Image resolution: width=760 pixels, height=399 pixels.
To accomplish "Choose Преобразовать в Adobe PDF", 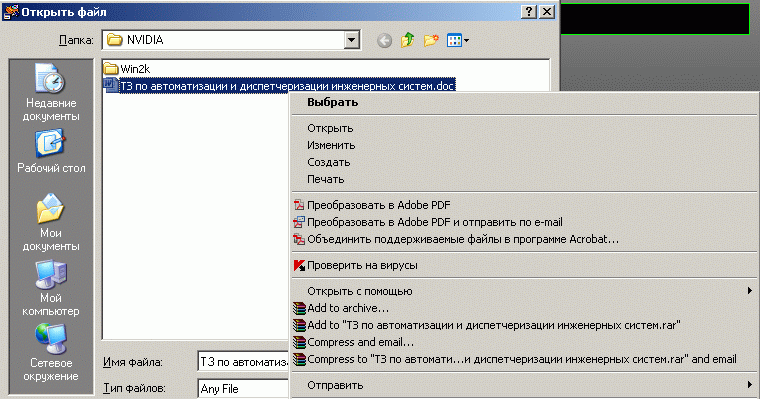I will coord(524,205).
